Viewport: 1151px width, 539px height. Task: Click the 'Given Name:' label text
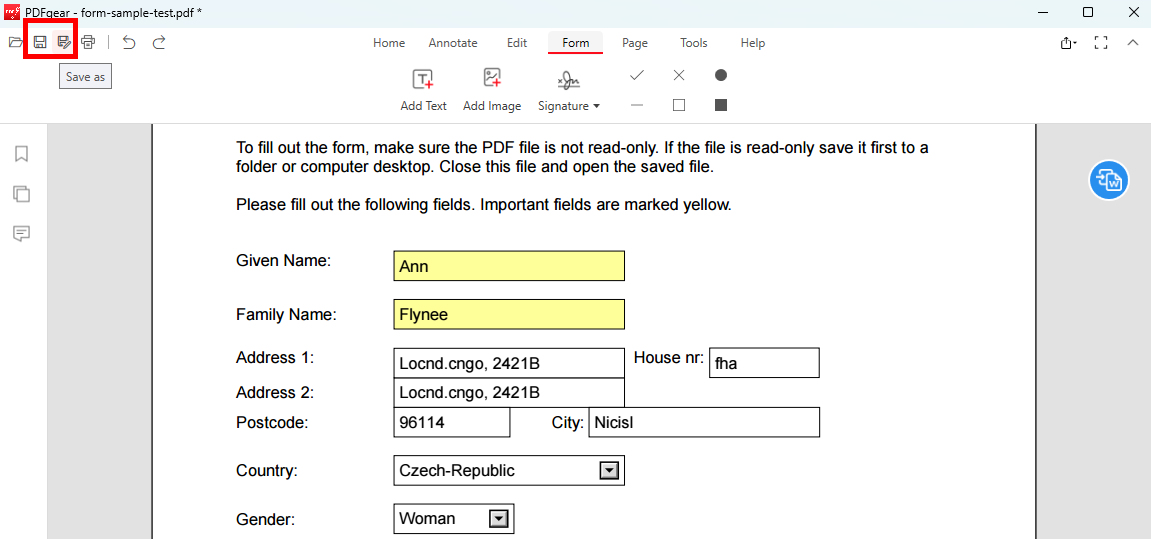[284, 260]
